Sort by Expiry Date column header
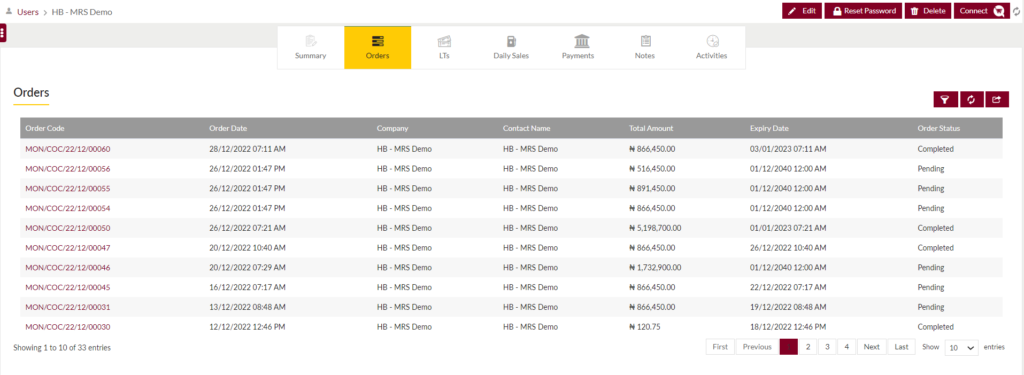The image size is (1024, 375). coord(769,128)
